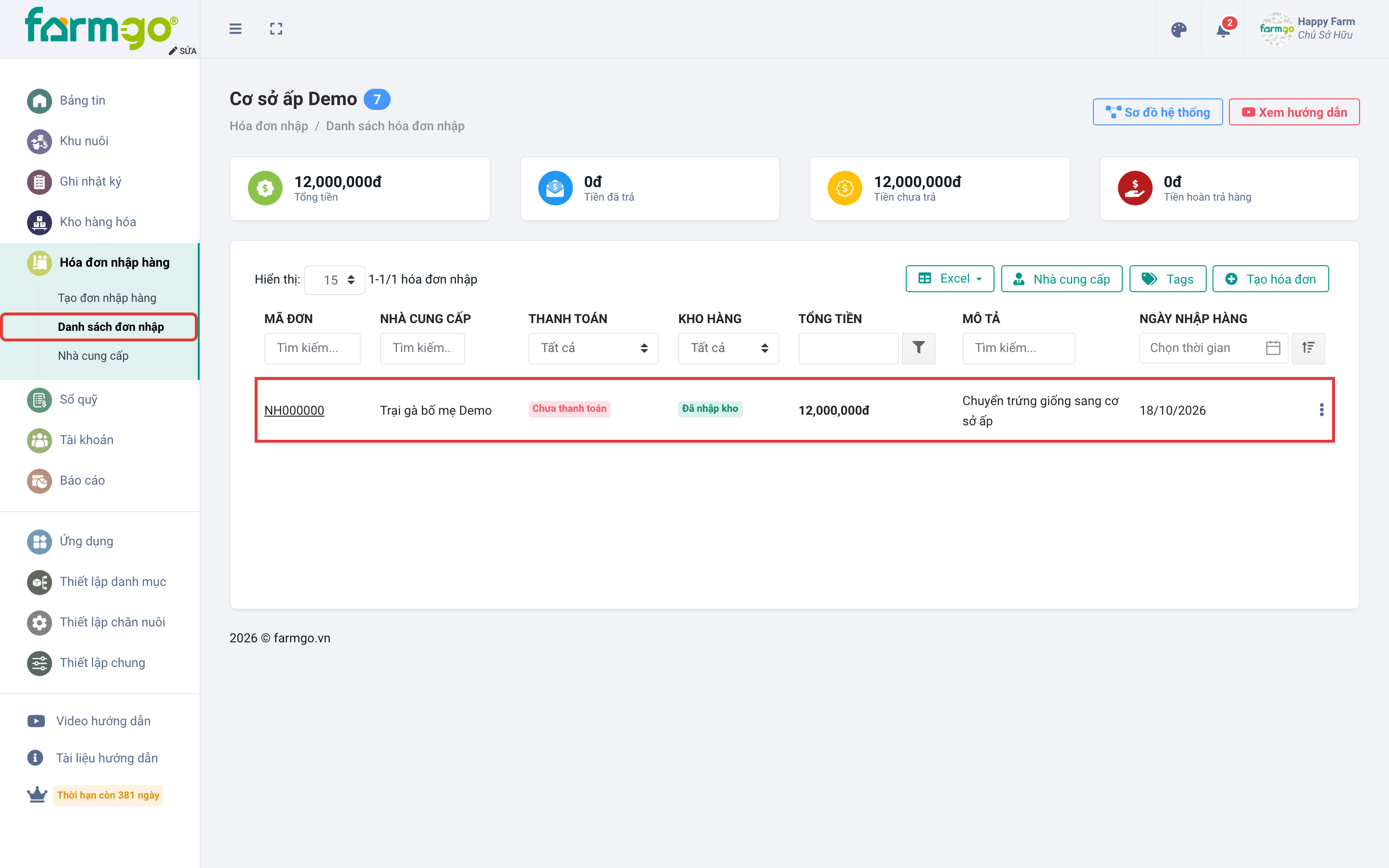Open Tạo đơn nhập hàng submenu item
The image size is (1389, 868).
click(107, 298)
